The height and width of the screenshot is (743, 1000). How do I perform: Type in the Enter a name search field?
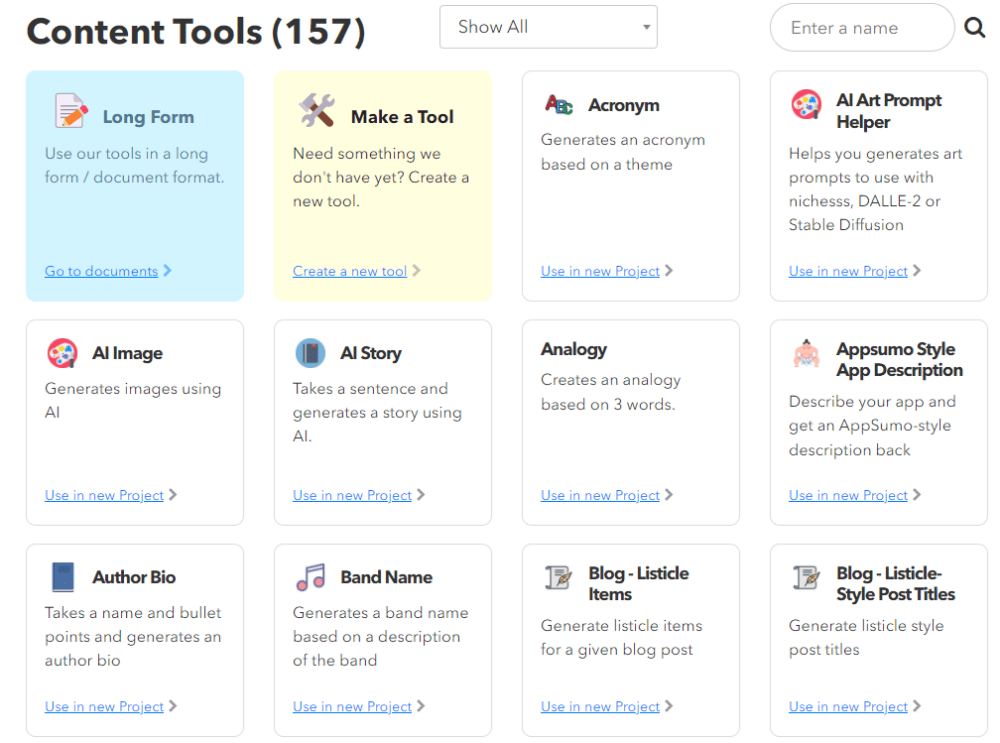pos(860,28)
